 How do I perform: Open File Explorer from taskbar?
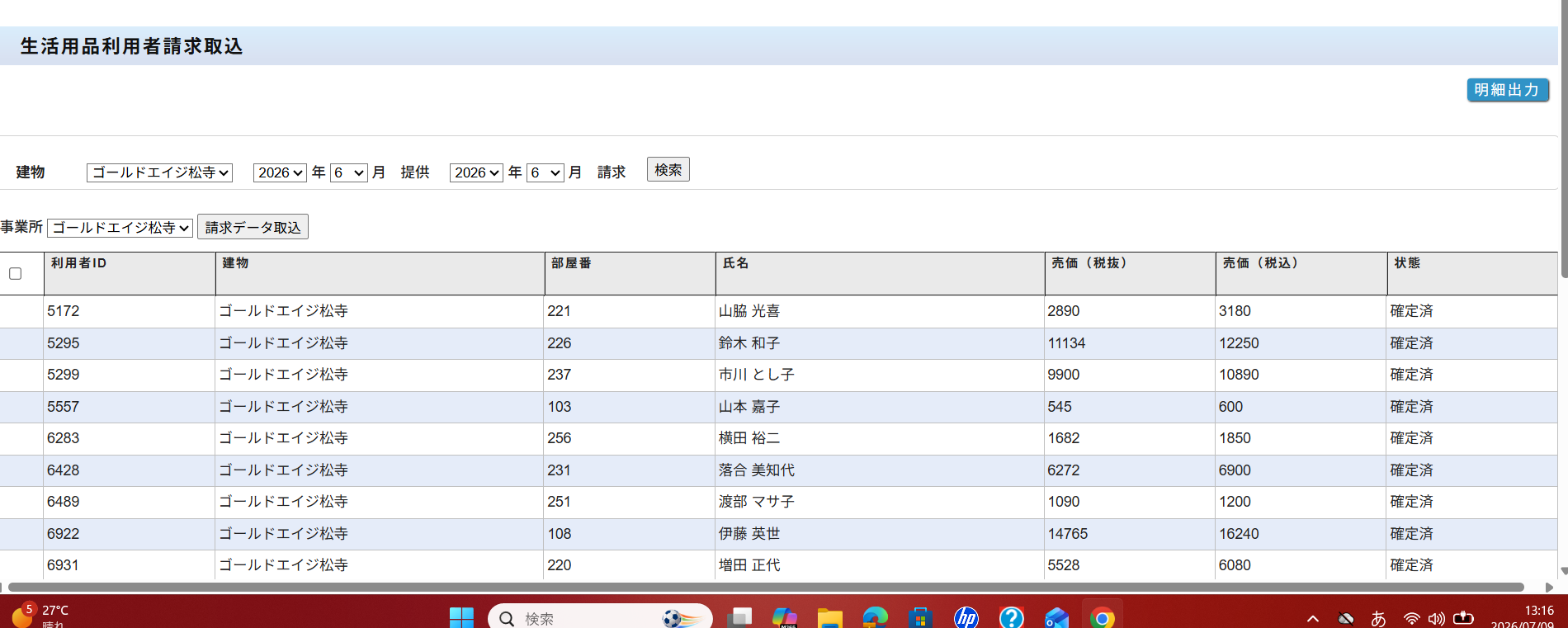pyautogui.click(x=830, y=617)
